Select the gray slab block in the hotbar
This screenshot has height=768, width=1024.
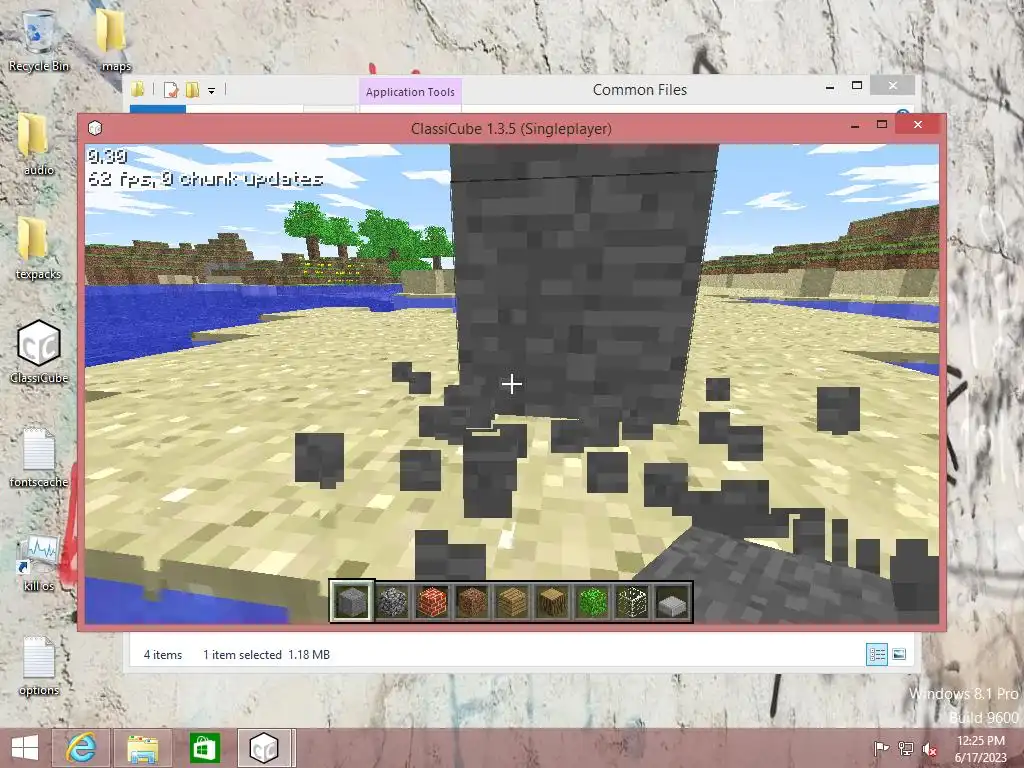point(673,601)
